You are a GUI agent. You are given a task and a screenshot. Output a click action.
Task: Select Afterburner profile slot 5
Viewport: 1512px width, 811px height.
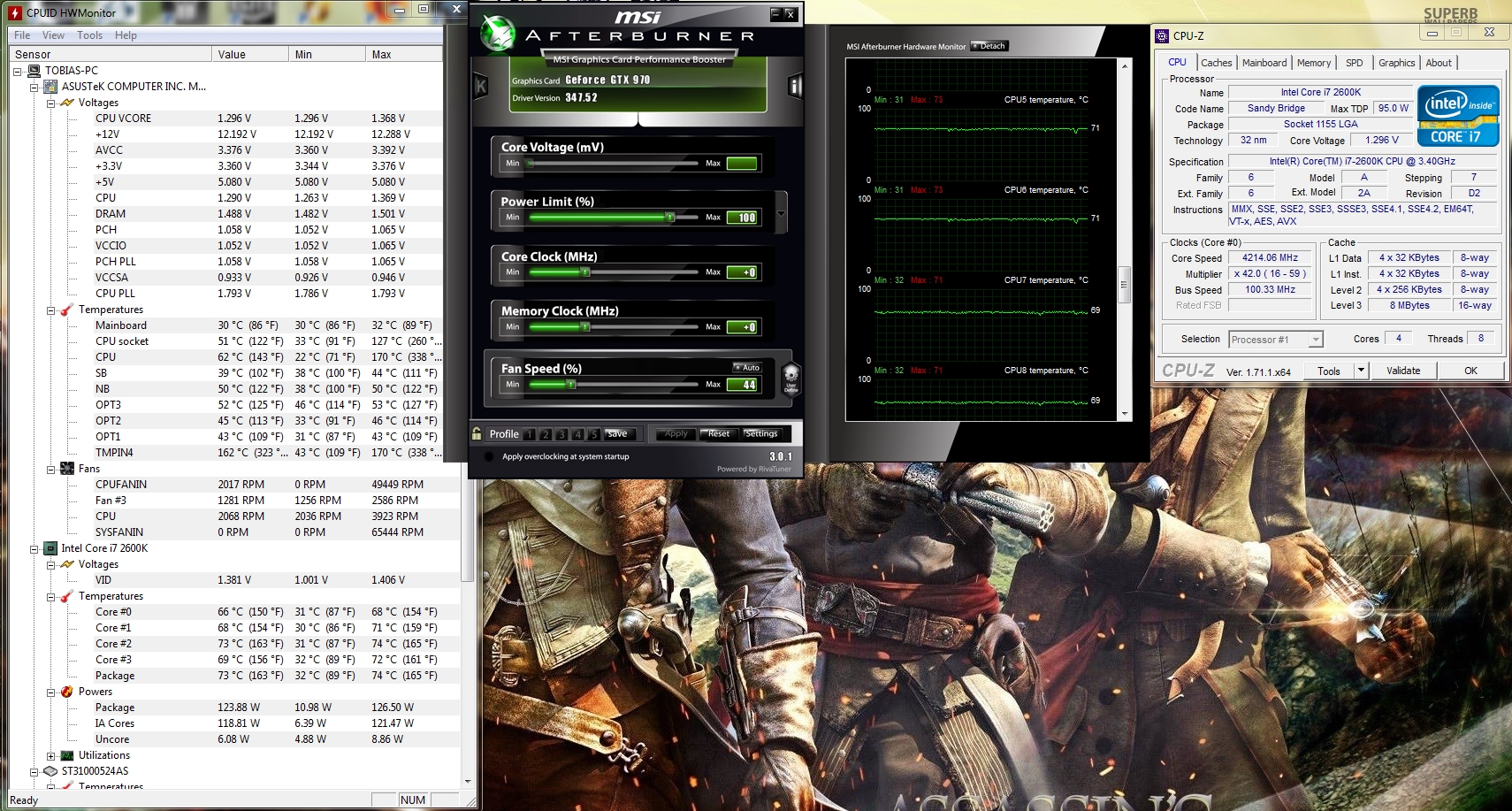click(594, 434)
